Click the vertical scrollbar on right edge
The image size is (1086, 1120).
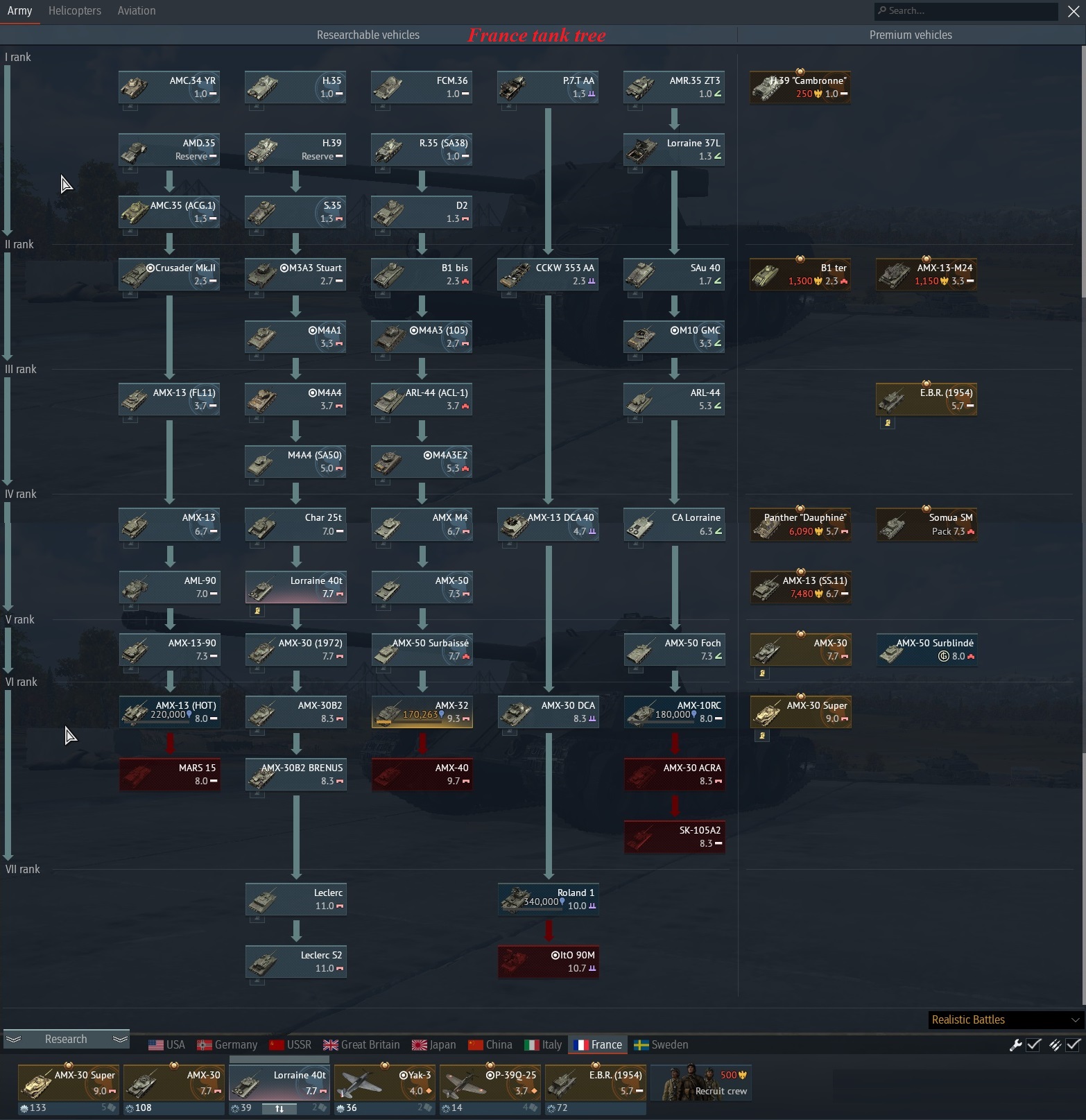(x=1083, y=173)
